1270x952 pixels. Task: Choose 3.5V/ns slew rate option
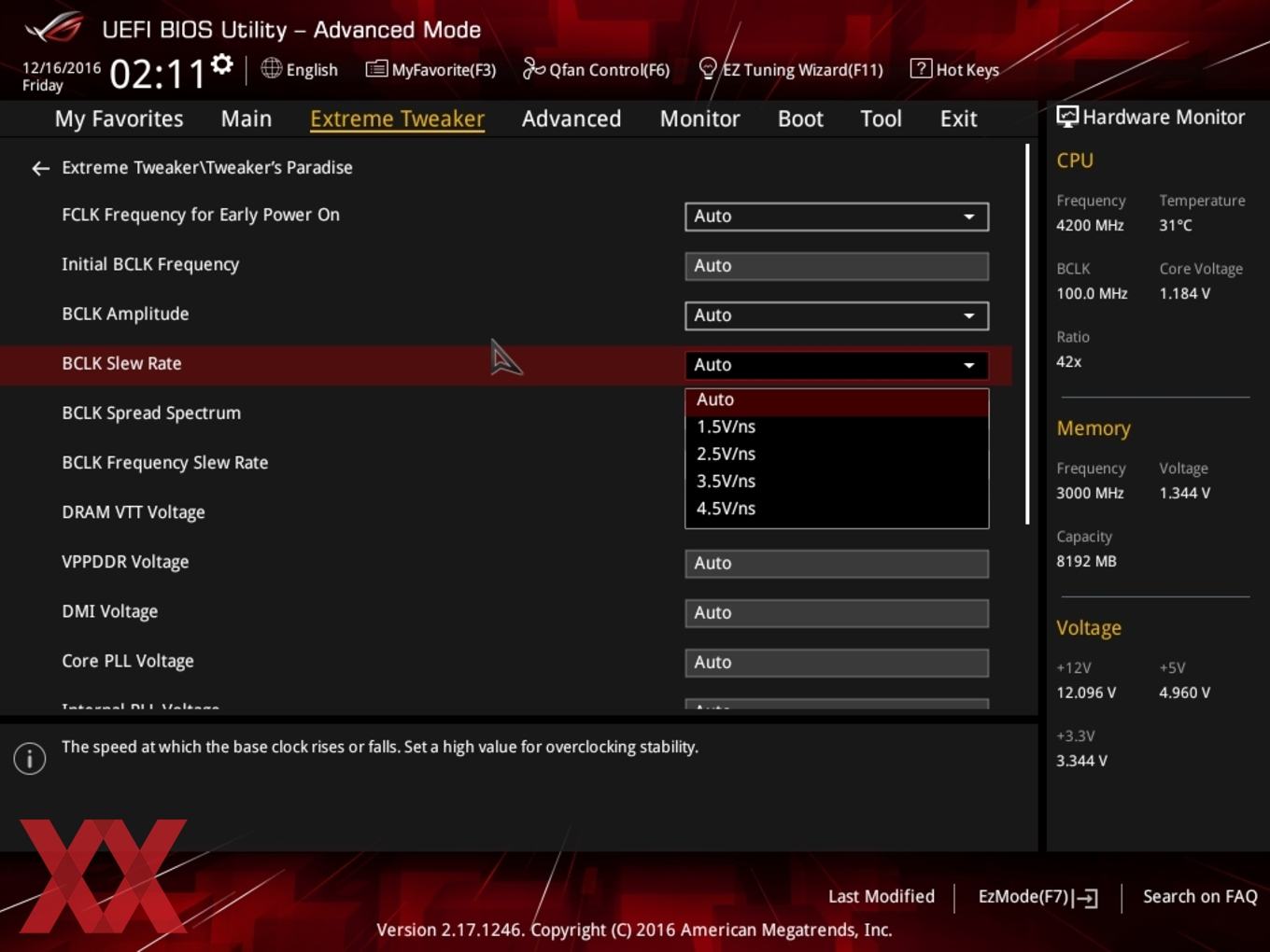click(837, 482)
